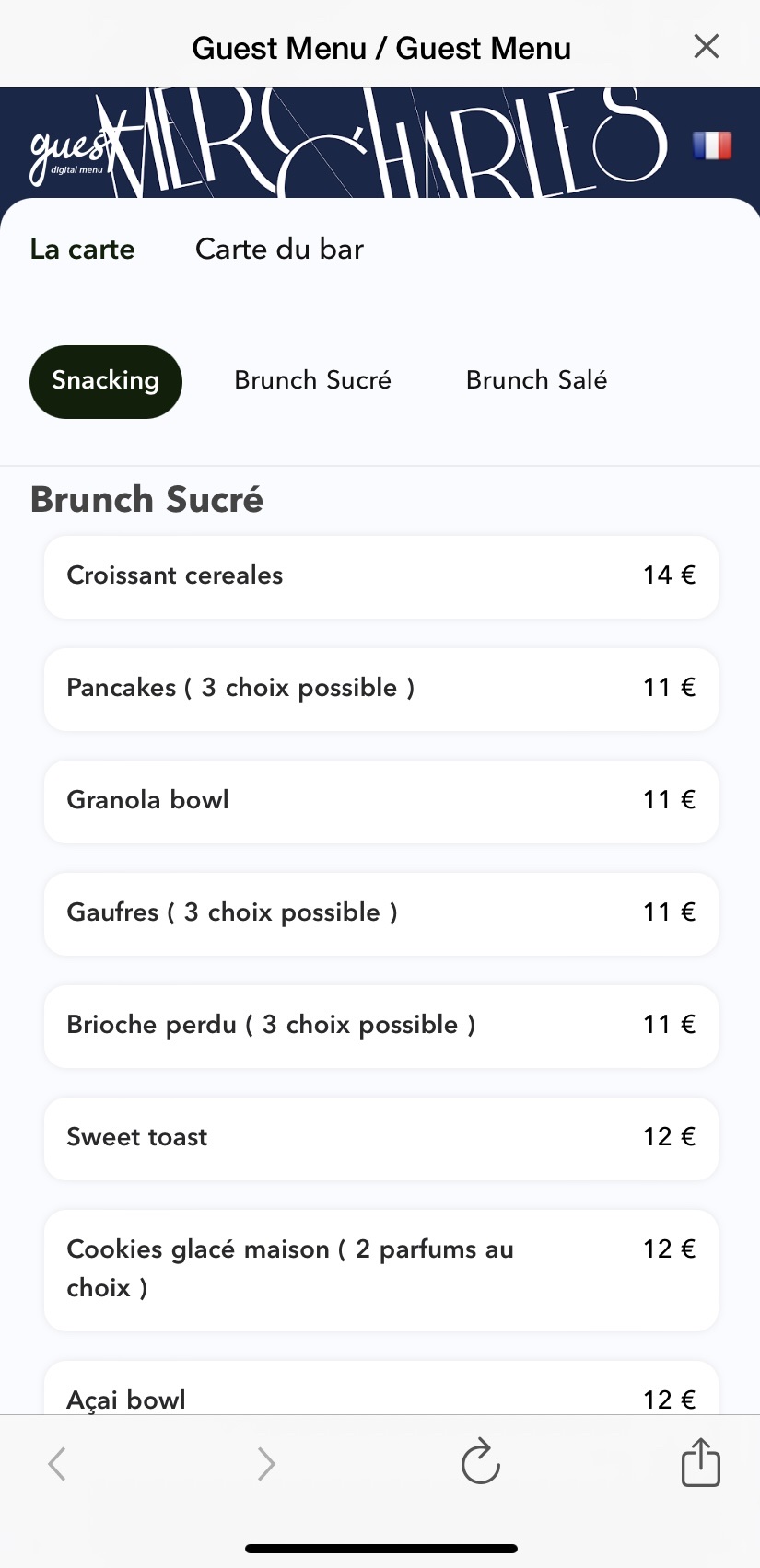Tap the browser back arrow

(57, 1463)
